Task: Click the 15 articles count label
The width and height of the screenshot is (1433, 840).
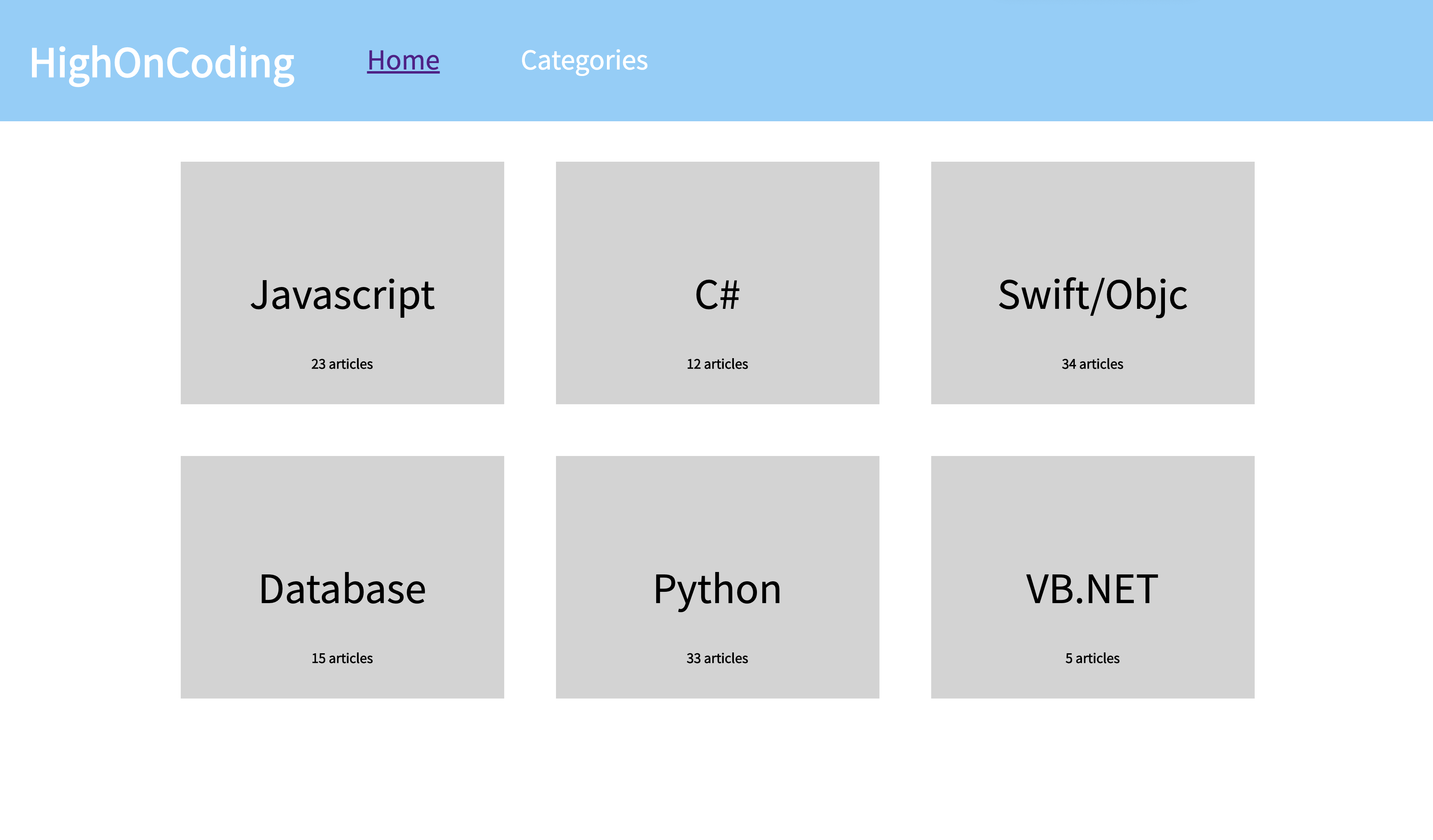Action: tap(342, 658)
